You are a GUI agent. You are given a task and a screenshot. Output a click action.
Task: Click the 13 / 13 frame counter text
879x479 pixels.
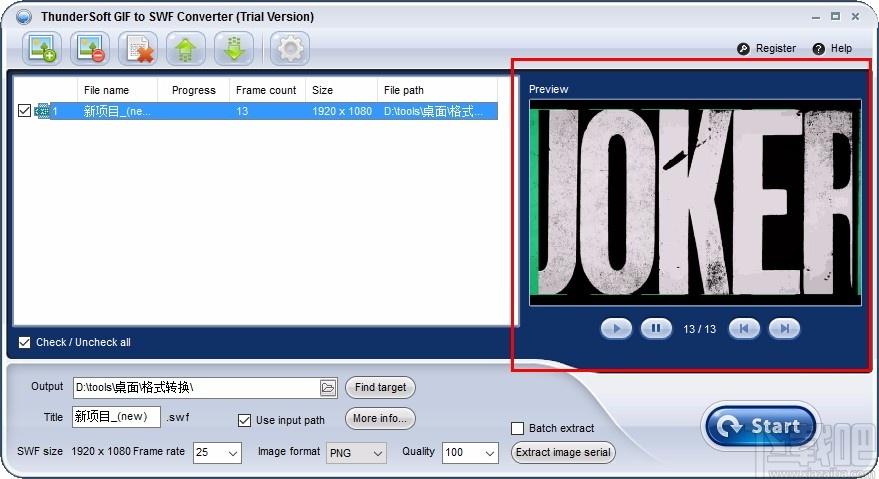(x=700, y=329)
